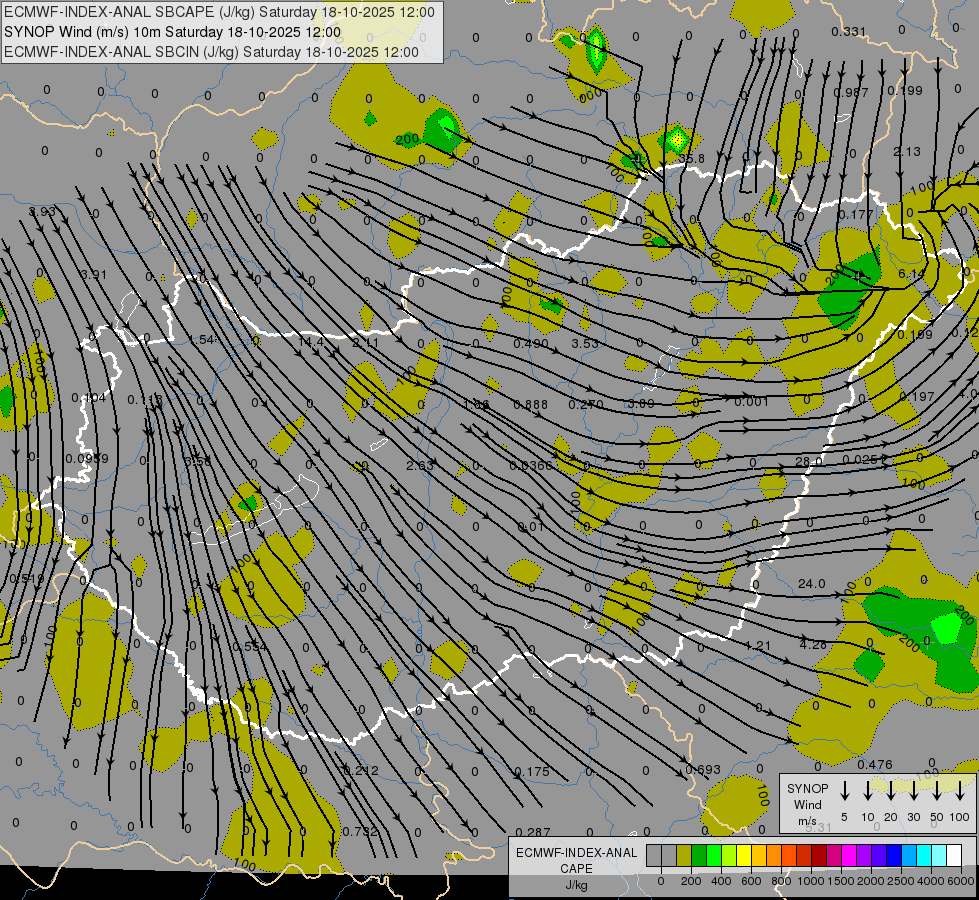The width and height of the screenshot is (979, 900).
Task: Click the 6.14 value on the map
Action: (911, 274)
